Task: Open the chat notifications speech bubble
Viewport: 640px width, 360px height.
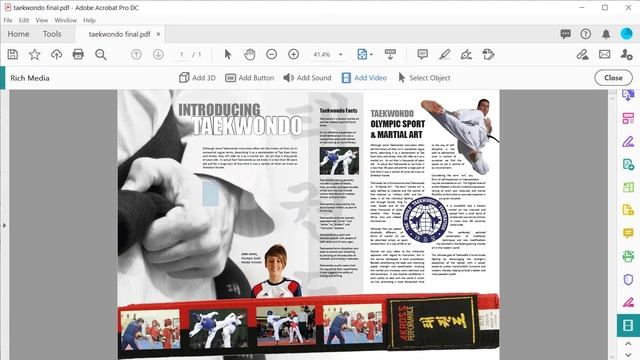Action: (565, 34)
